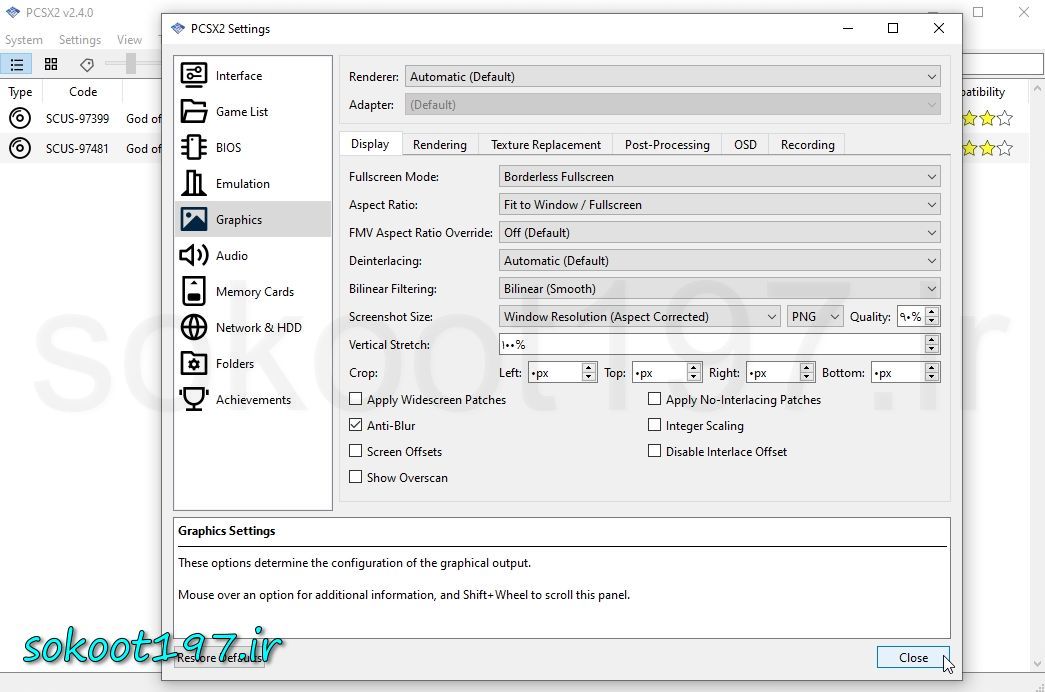Switch to the Rendering tab
This screenshot has height=692, width=1045.
439,145
